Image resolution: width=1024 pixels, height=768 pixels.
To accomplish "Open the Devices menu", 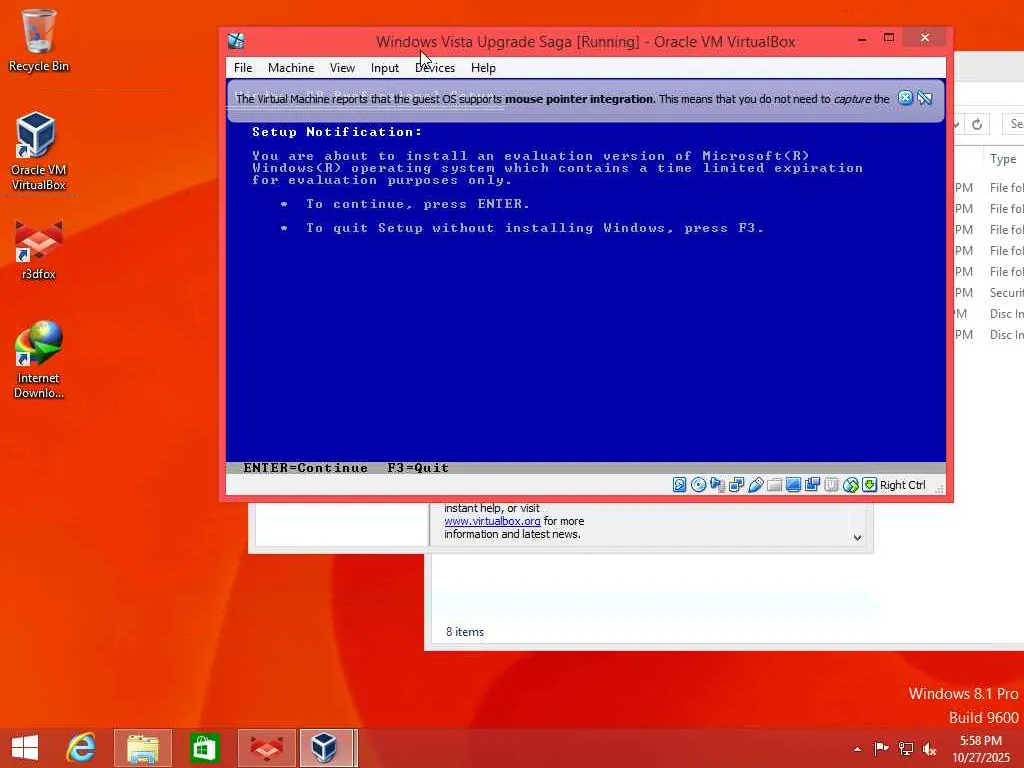I will coord(435,68).
